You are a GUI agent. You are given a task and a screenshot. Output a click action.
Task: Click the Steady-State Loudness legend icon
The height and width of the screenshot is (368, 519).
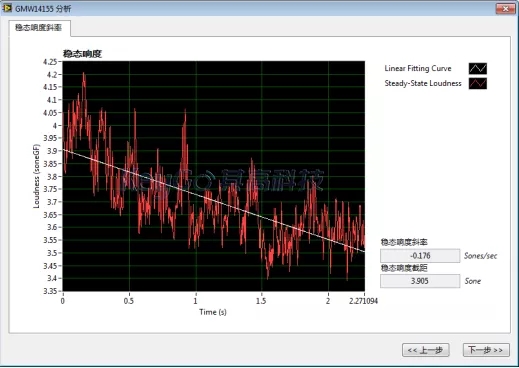(x=478, y=83)
